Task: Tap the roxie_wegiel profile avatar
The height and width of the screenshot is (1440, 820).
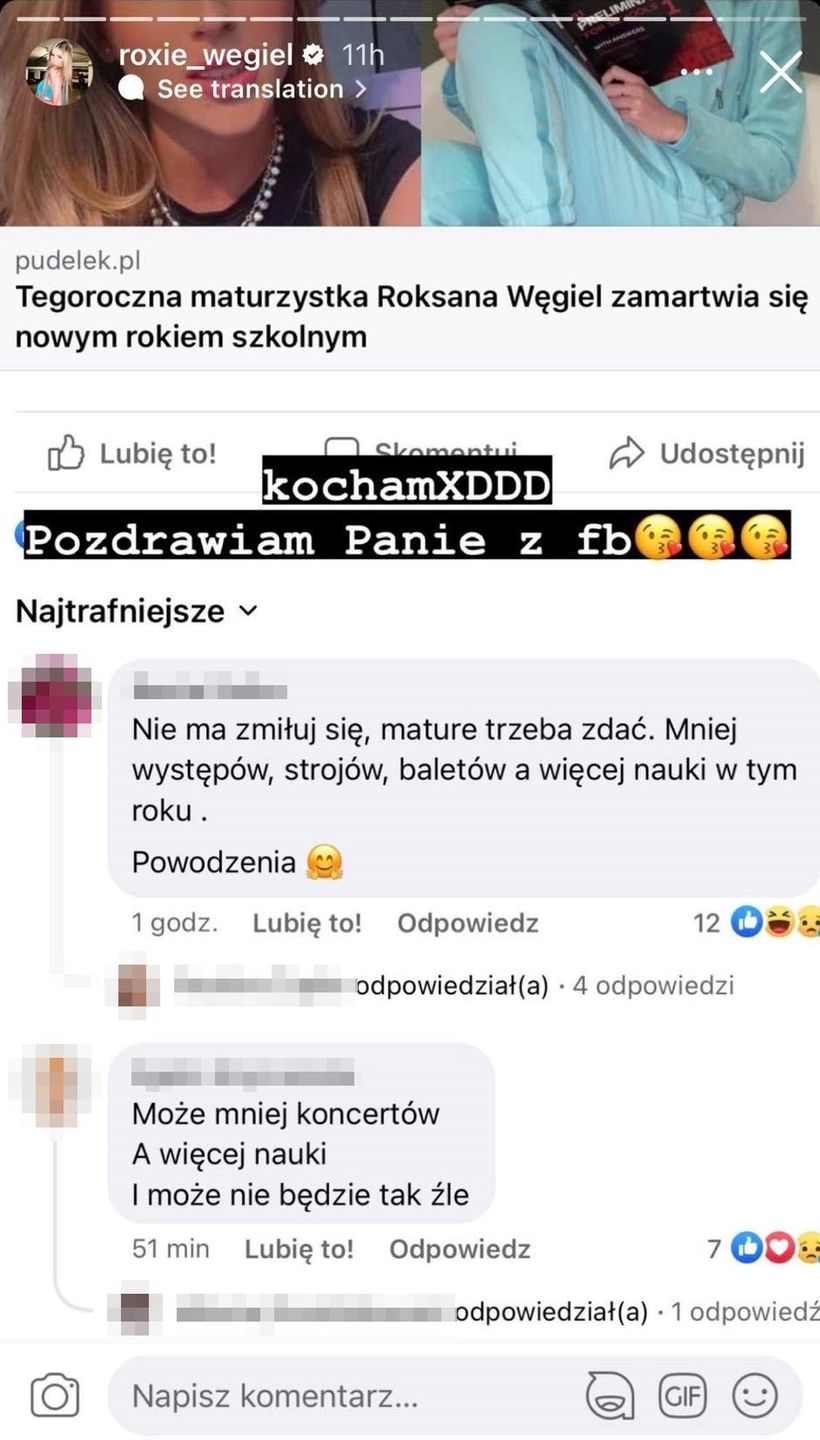Action: coord(59,72)
